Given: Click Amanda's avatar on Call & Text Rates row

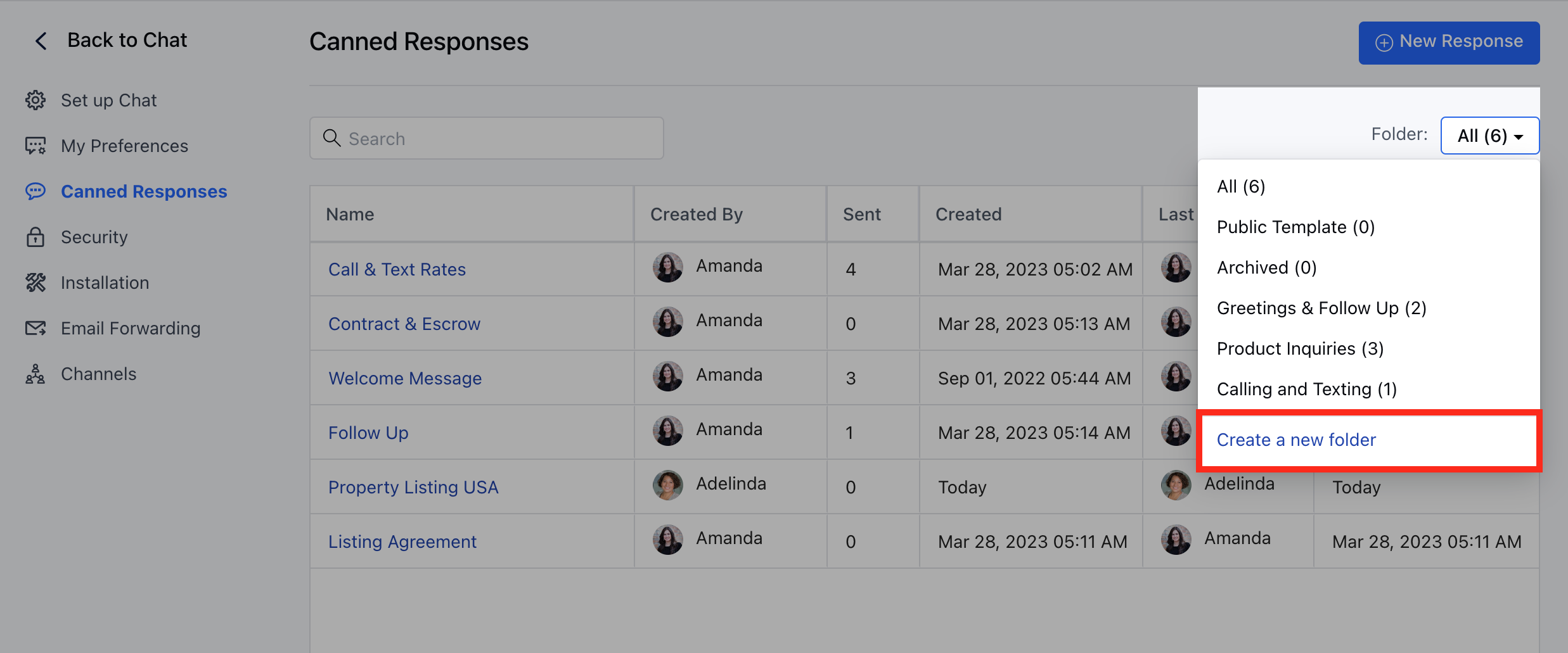Looking at the screenshot, I should point(667,267).
